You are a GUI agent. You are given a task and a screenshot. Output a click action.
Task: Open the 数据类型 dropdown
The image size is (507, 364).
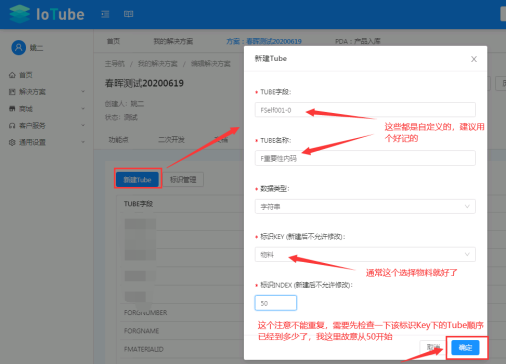(365, 206)
